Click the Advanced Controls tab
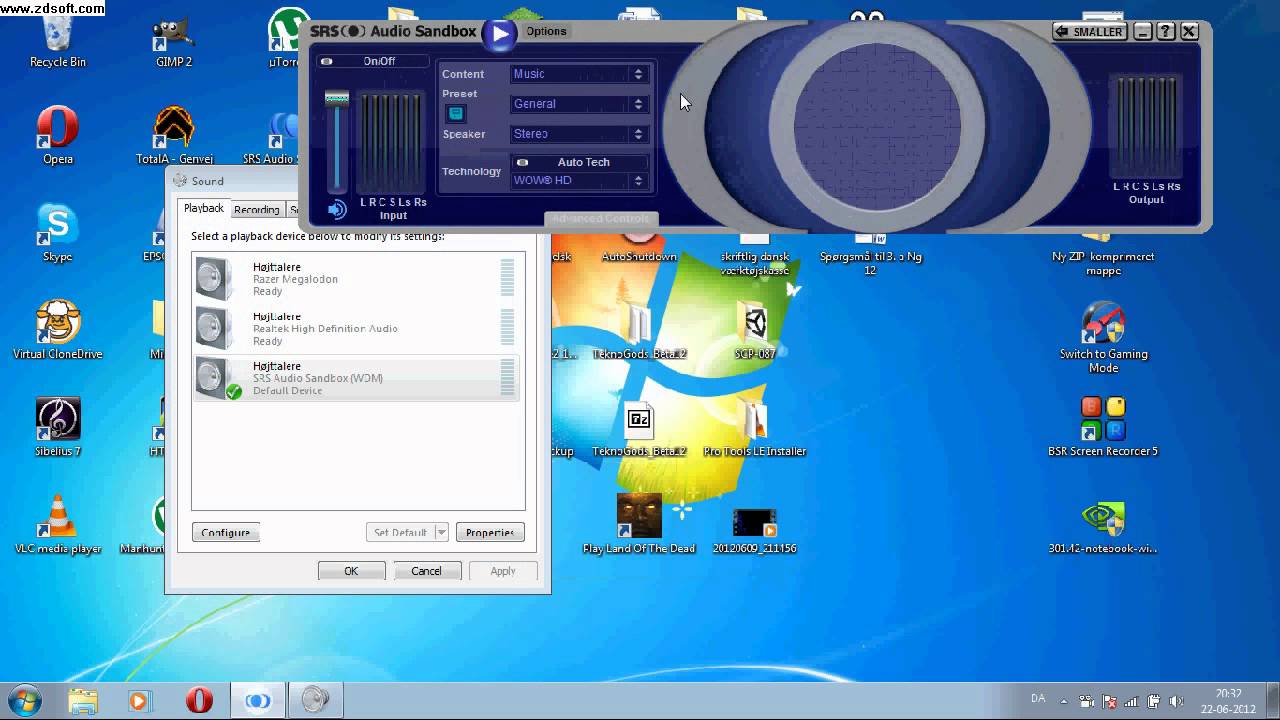The width and height of the screenshot is (1280, 720). 601,218
